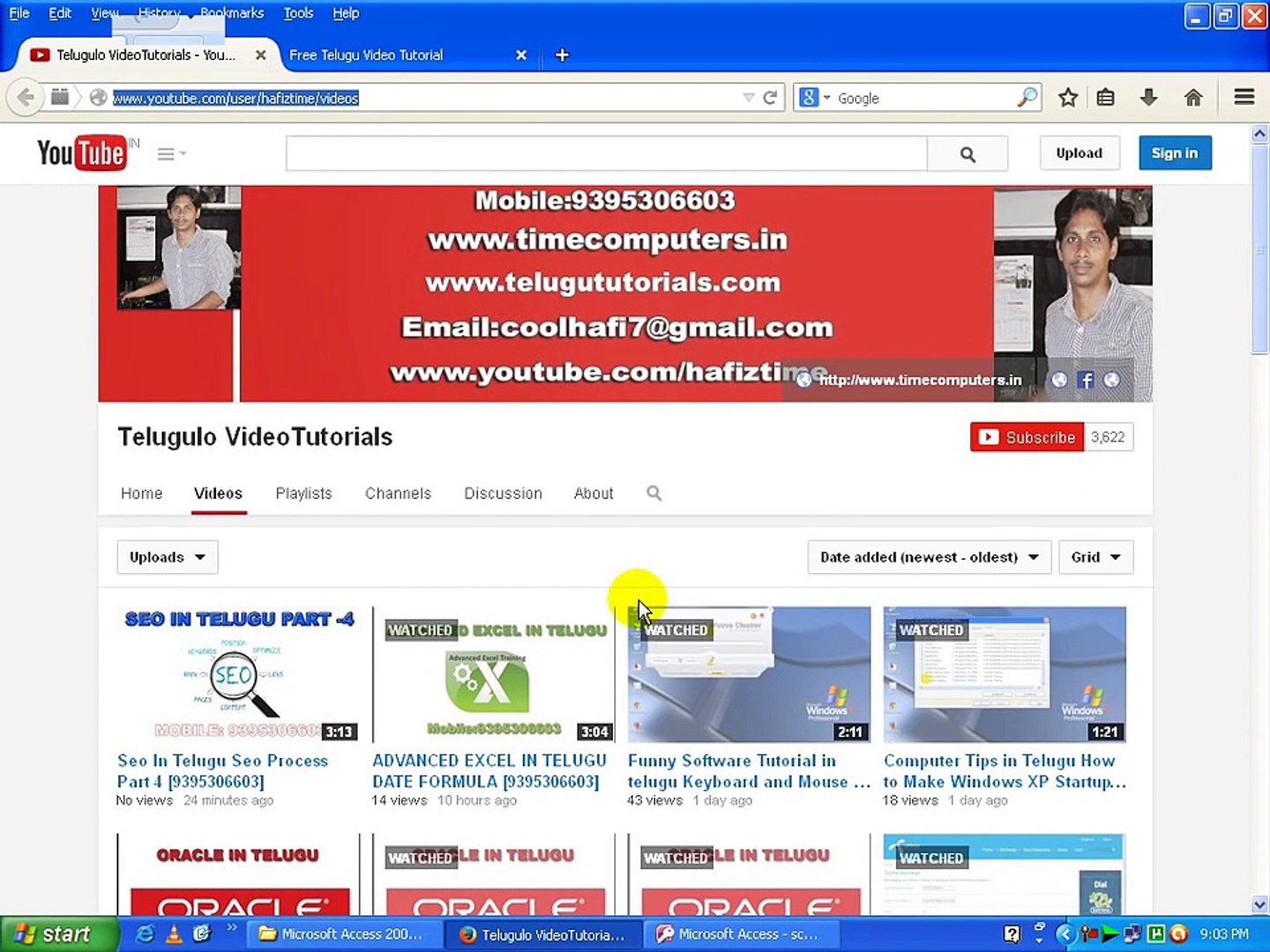Viewport: 1270px width, 952px height.
Task: Click the magnifier in the Google search box
Action: (1027, 98)
